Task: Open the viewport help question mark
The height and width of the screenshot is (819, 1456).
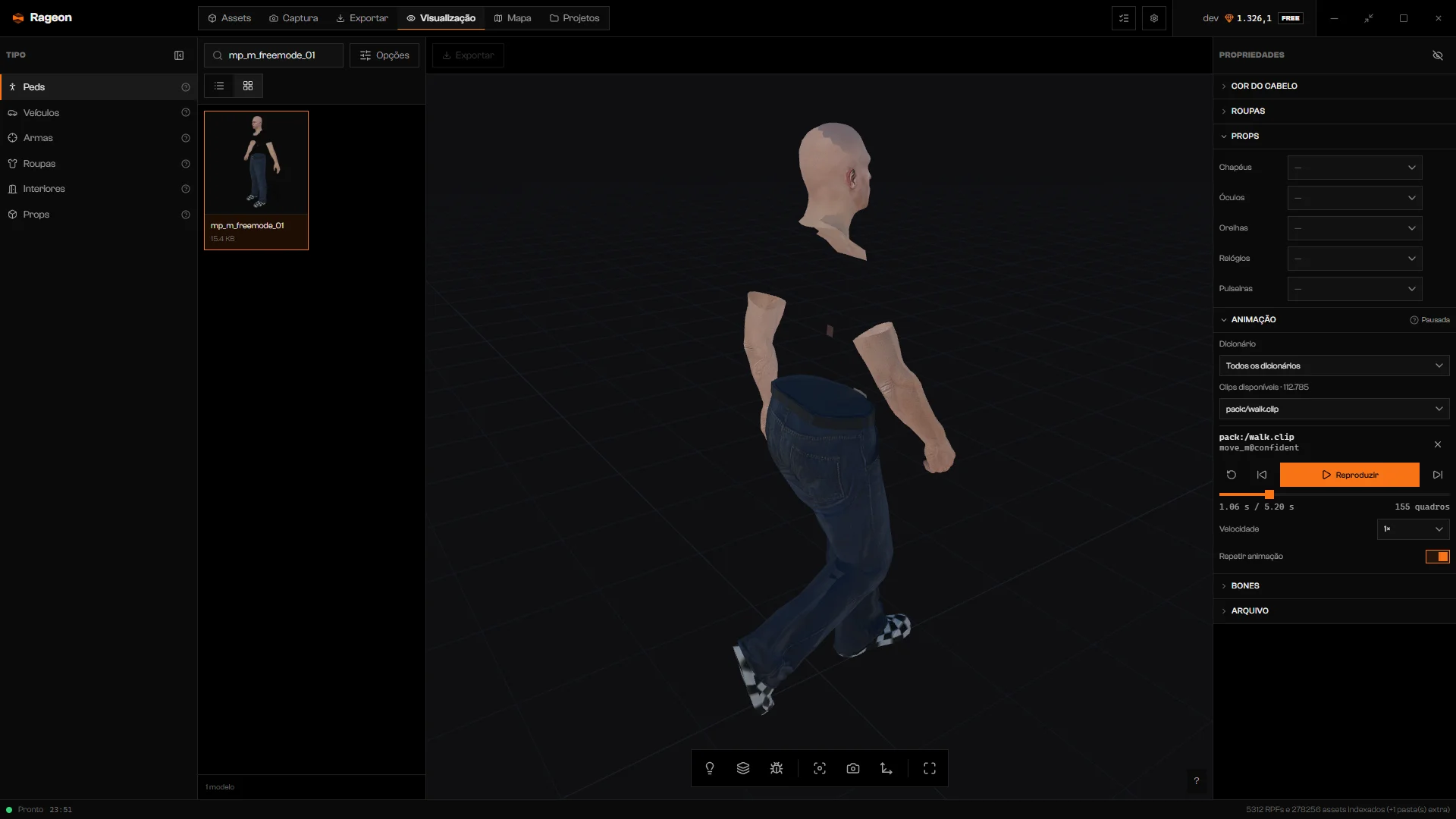Action: 1197,780
